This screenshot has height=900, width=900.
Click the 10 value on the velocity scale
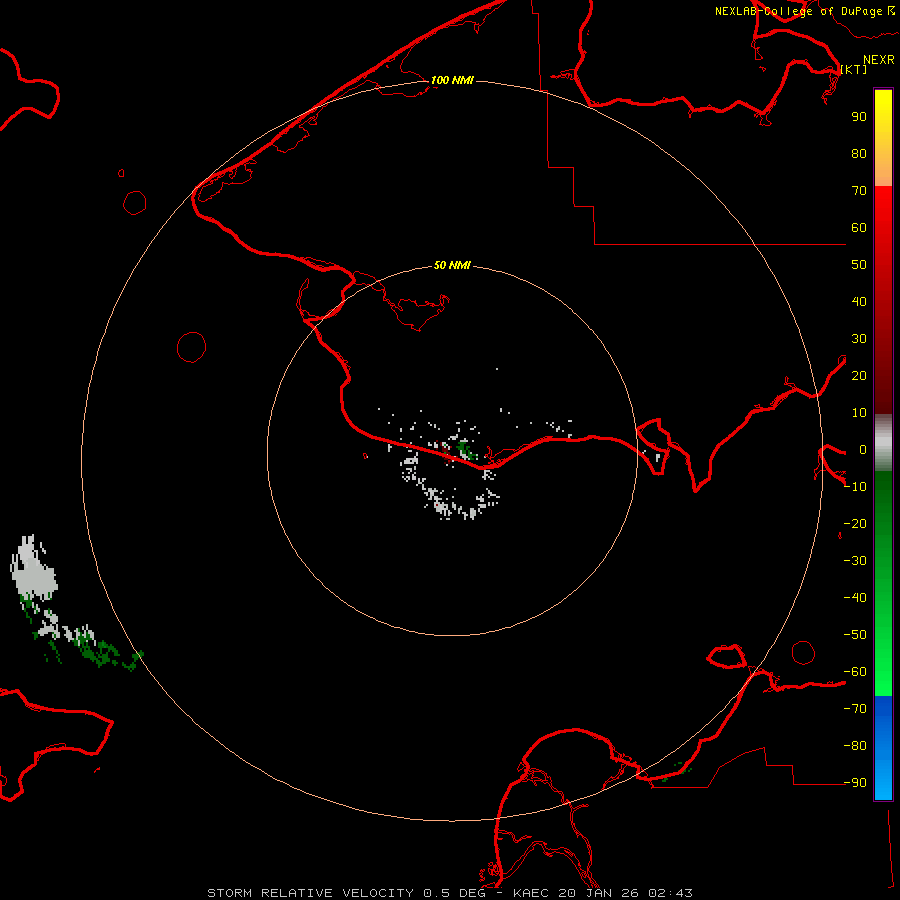(x=859, y=413)
